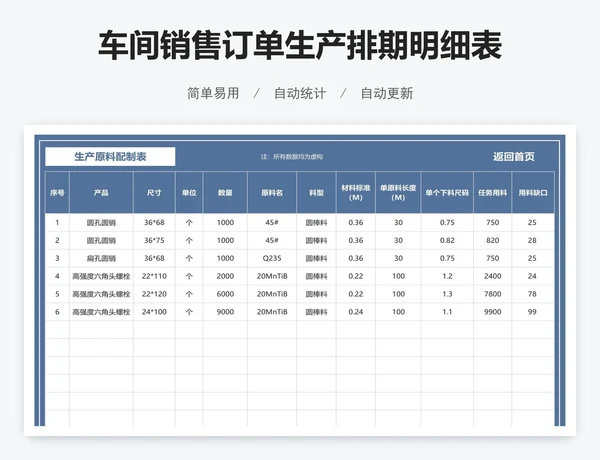This screenshot has height=460, width=600.
Task: Select the size cell 24*100
Action: (x=154, y=312)
